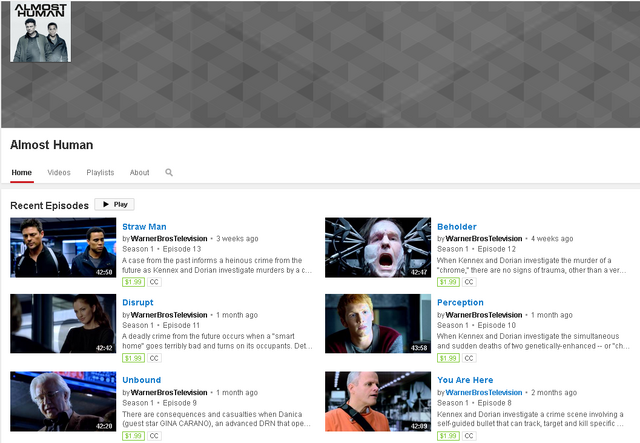
Task: Play all Recent Episodes
Action: point(114,204)
